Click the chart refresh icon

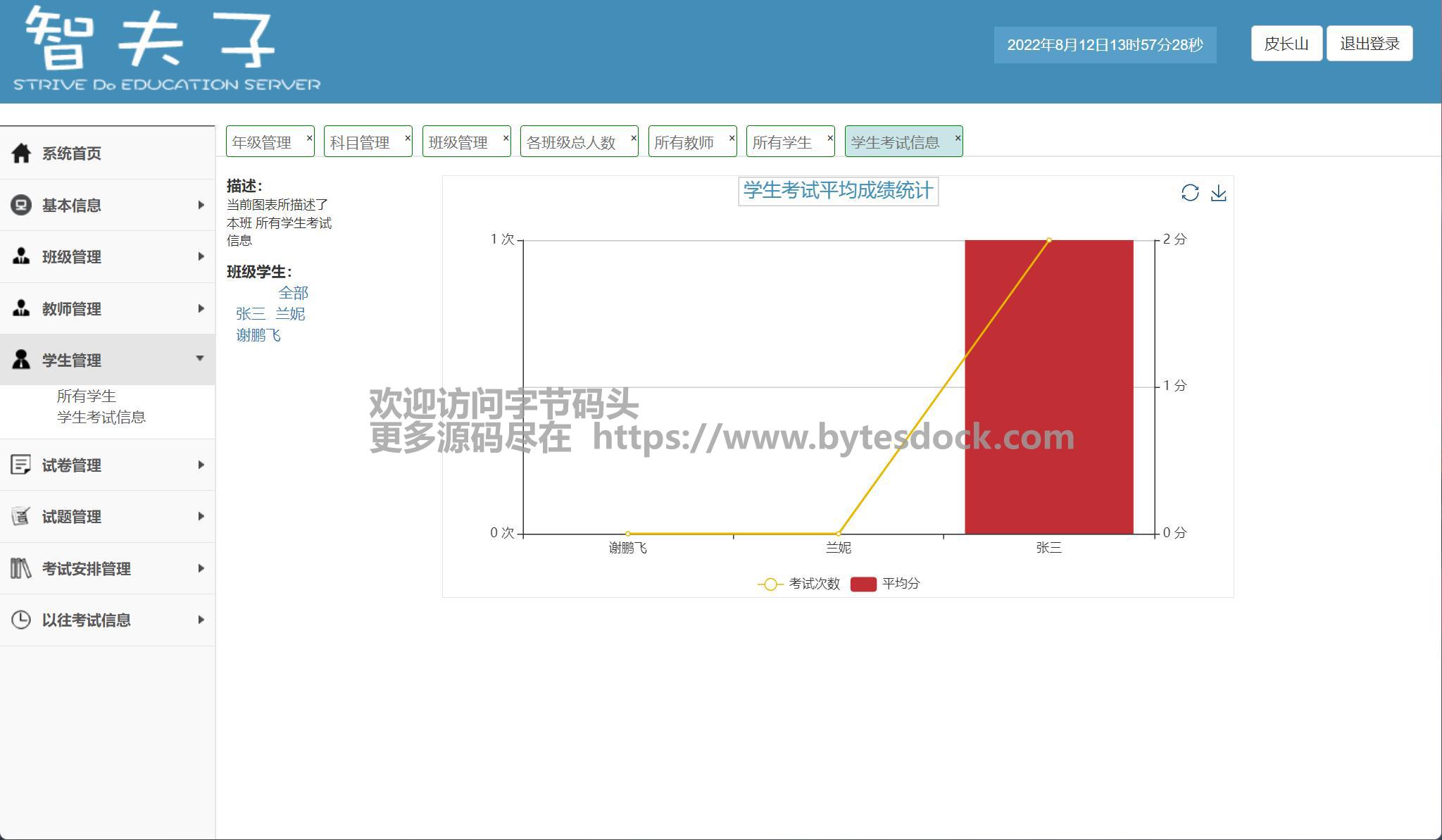point(1190,193)
